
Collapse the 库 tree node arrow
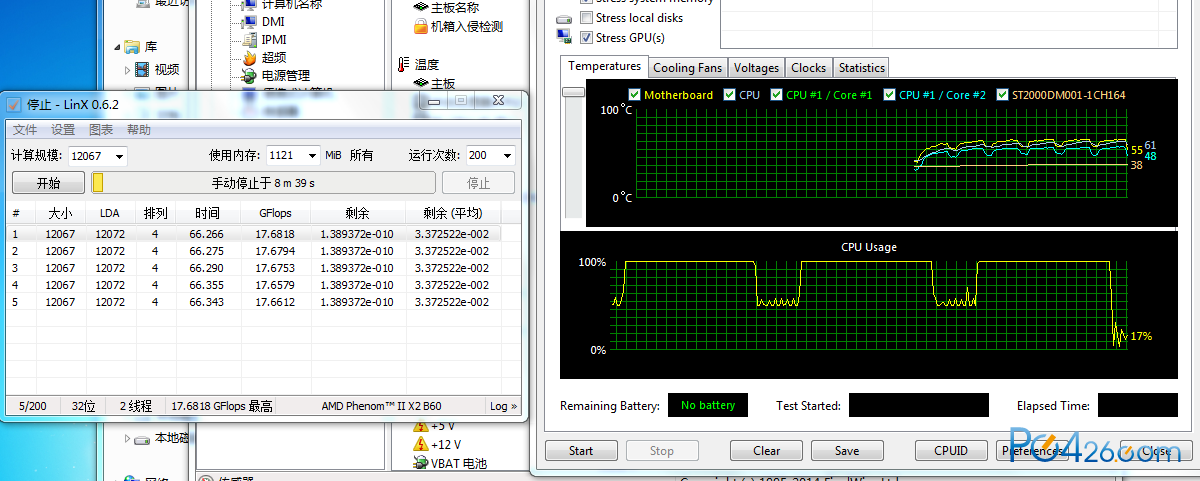pyautogui.click(x=117, y=47)
